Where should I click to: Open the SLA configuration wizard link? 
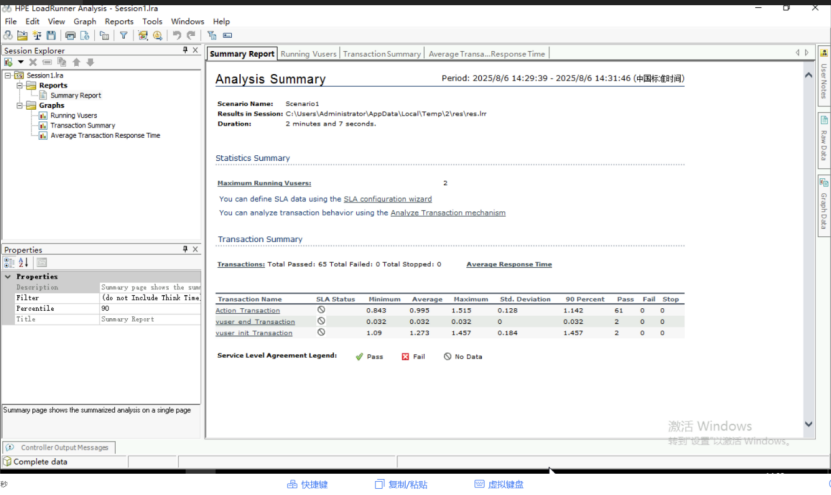(x=387, y=199)
